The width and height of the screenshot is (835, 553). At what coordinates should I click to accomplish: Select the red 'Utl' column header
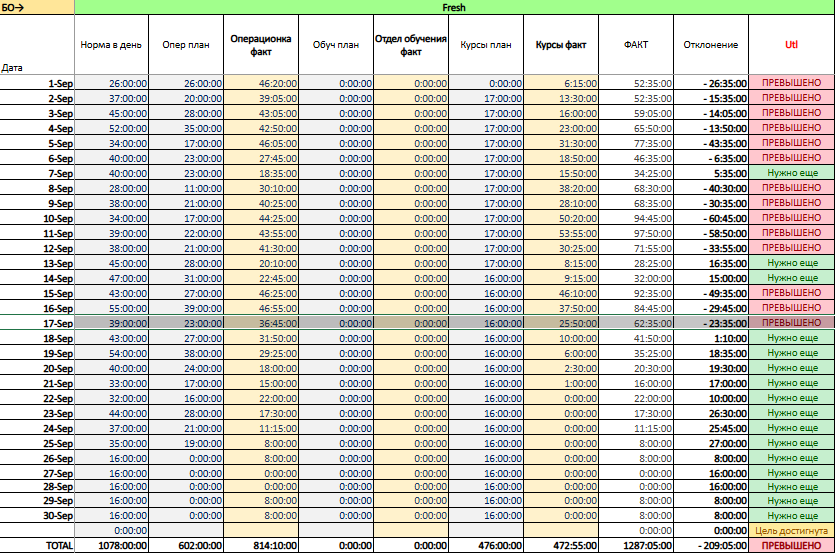tap(791, 45)
